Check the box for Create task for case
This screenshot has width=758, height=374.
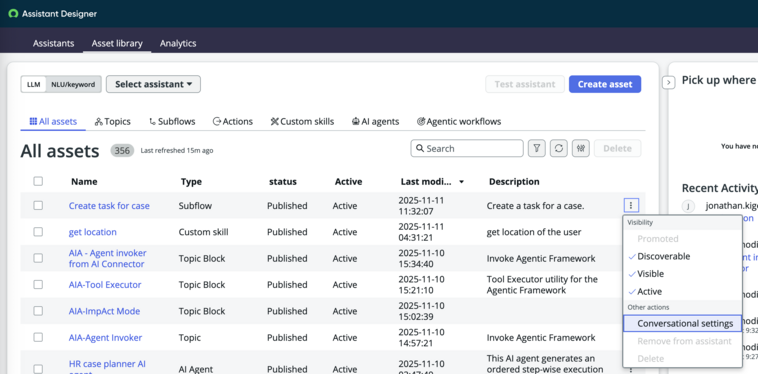(x=38, y=205)
